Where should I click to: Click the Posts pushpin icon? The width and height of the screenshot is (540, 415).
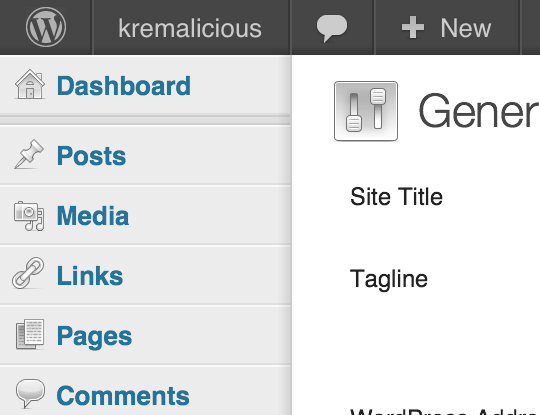[29, 154]
